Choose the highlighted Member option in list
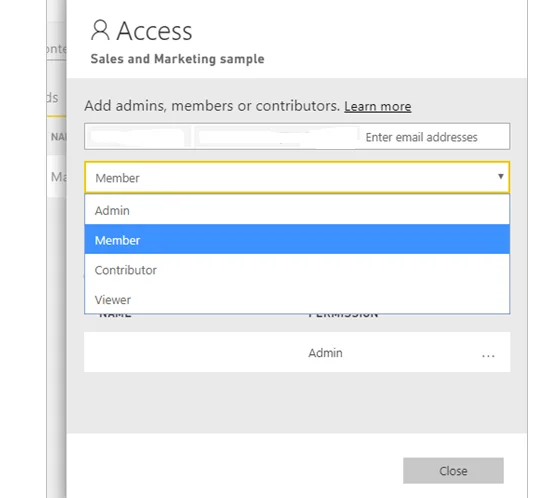Screen dimensions: 544x498 [x=297, y=239]
